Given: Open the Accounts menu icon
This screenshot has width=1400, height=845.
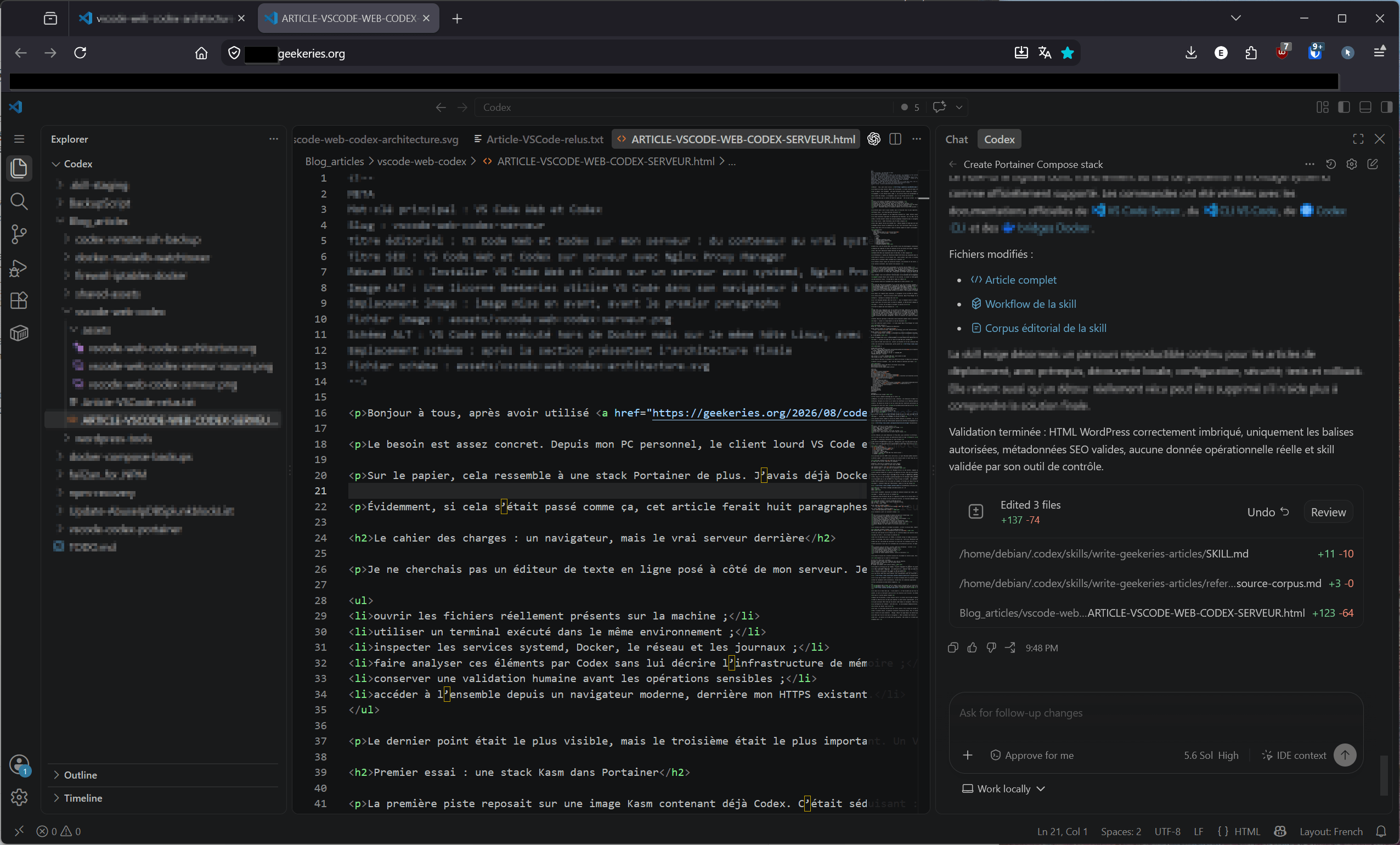Looking at the screenshot, I should [x=19, y=765].
